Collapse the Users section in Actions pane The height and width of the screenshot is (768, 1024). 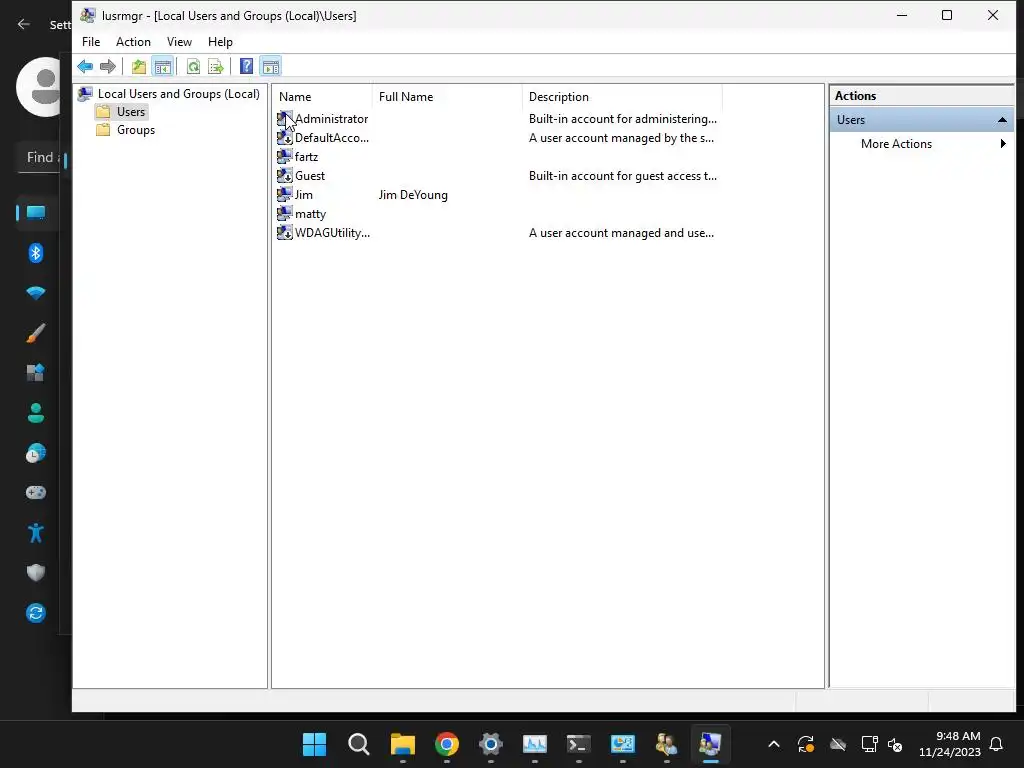1002,120
